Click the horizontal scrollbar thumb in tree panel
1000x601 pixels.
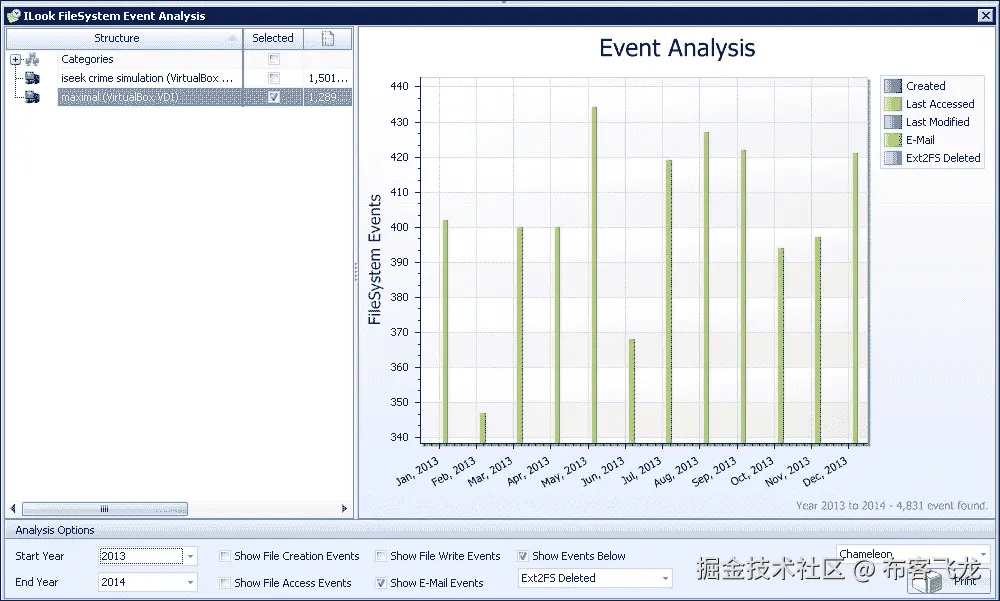click(105, 508)
